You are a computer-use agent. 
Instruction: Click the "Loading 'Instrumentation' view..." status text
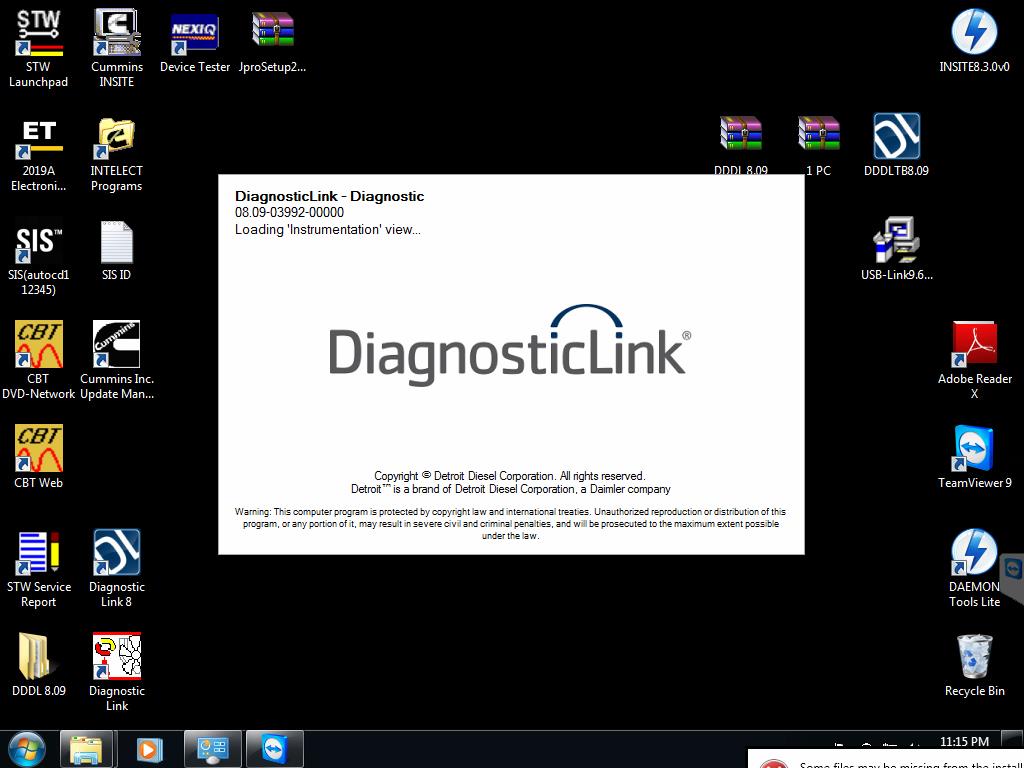(328, 229)
